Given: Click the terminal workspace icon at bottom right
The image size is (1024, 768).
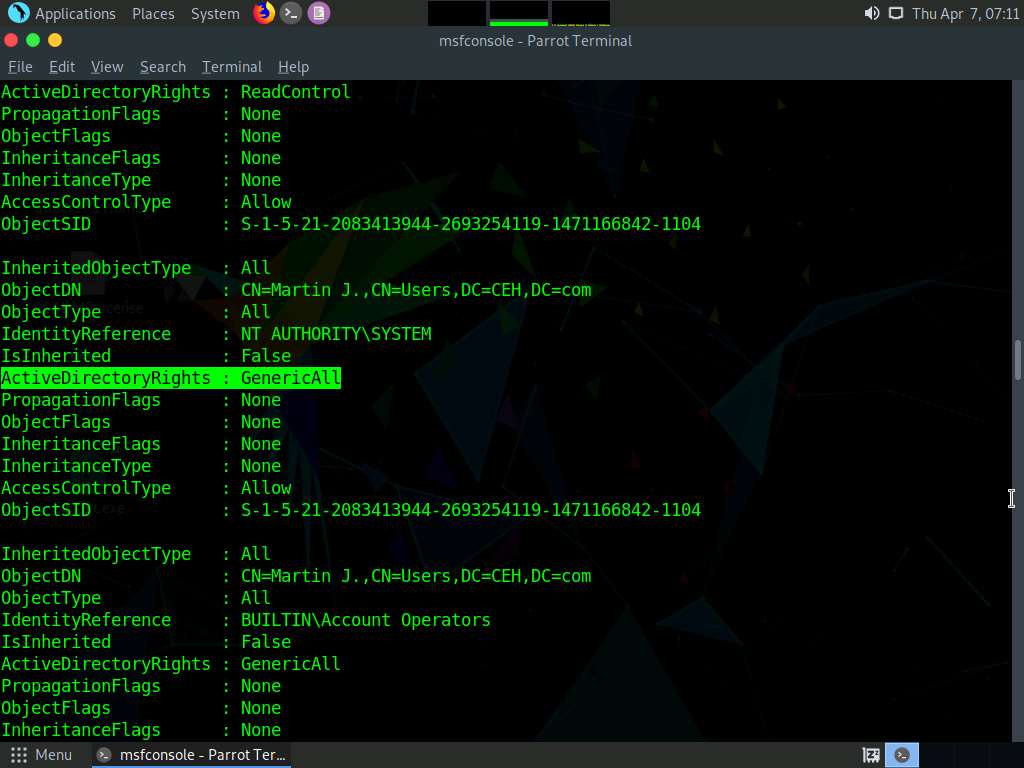Looking at the screenshot, I should pos(903,755).
